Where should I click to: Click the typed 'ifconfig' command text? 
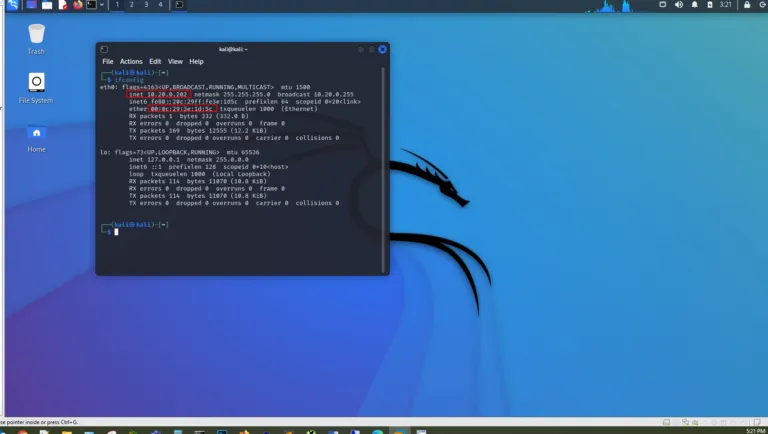[x=129, y=80]
